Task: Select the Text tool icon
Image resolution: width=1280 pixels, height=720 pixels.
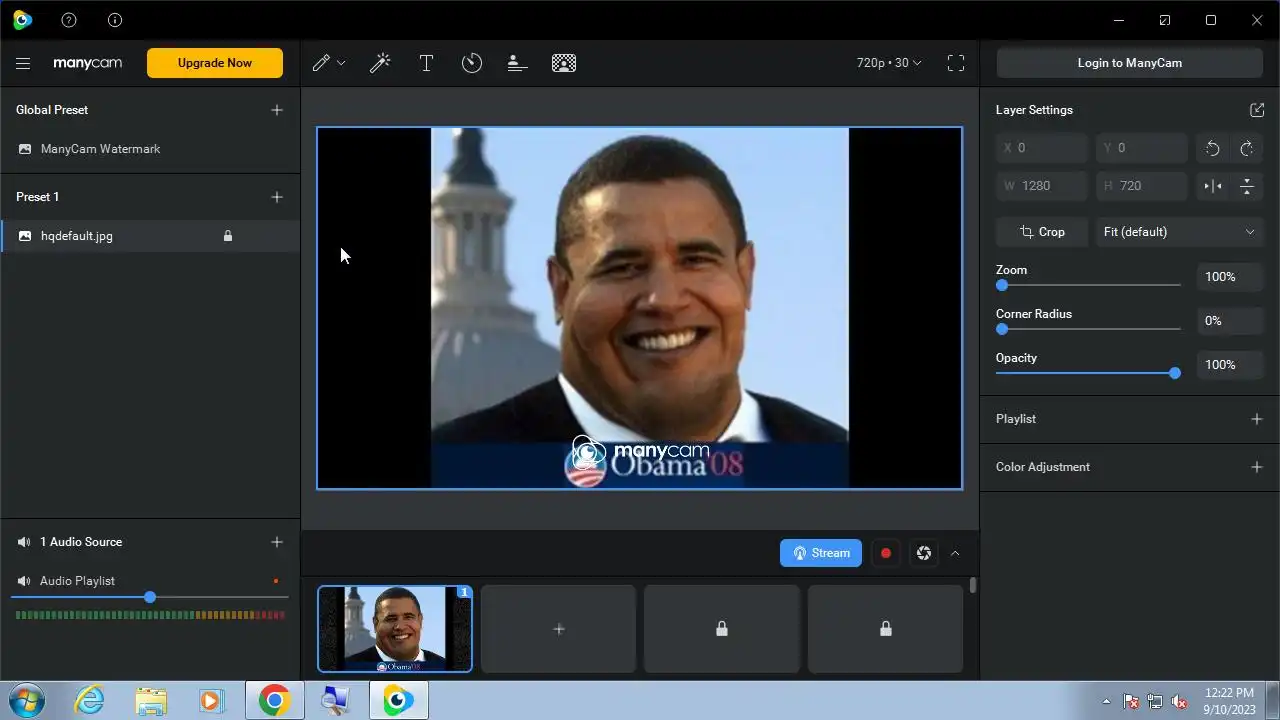Action: click(426, 63)
